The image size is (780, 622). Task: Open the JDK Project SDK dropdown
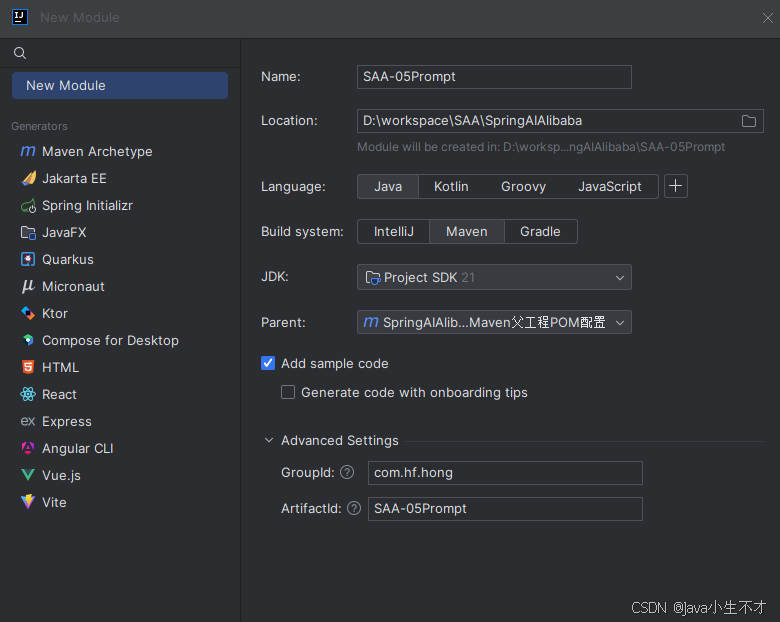494,277
